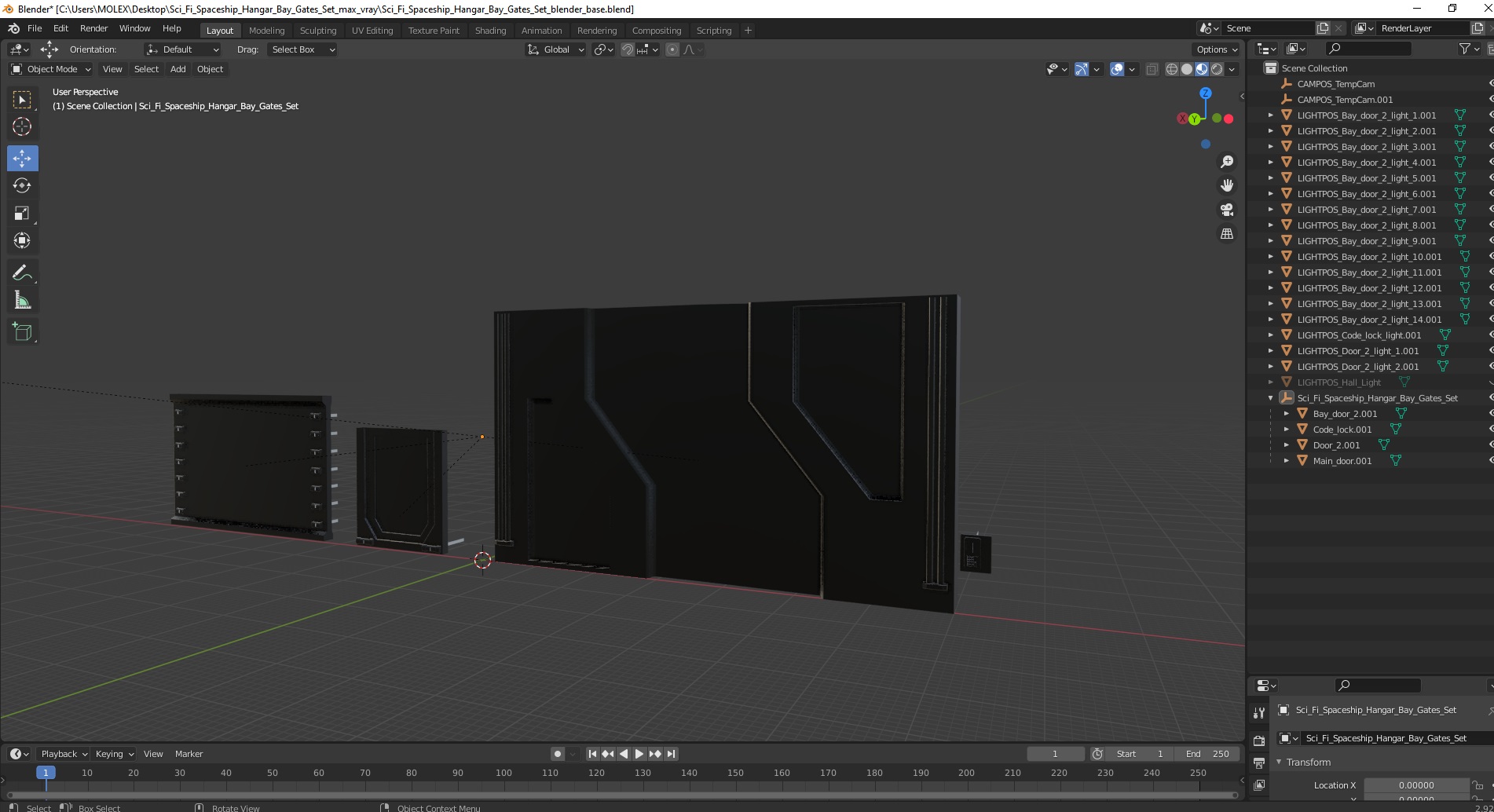Switch perspective/orthographic with grid icon
Screen dimensions: 1494x812
pyautogui.click(x=1226, y=234)
